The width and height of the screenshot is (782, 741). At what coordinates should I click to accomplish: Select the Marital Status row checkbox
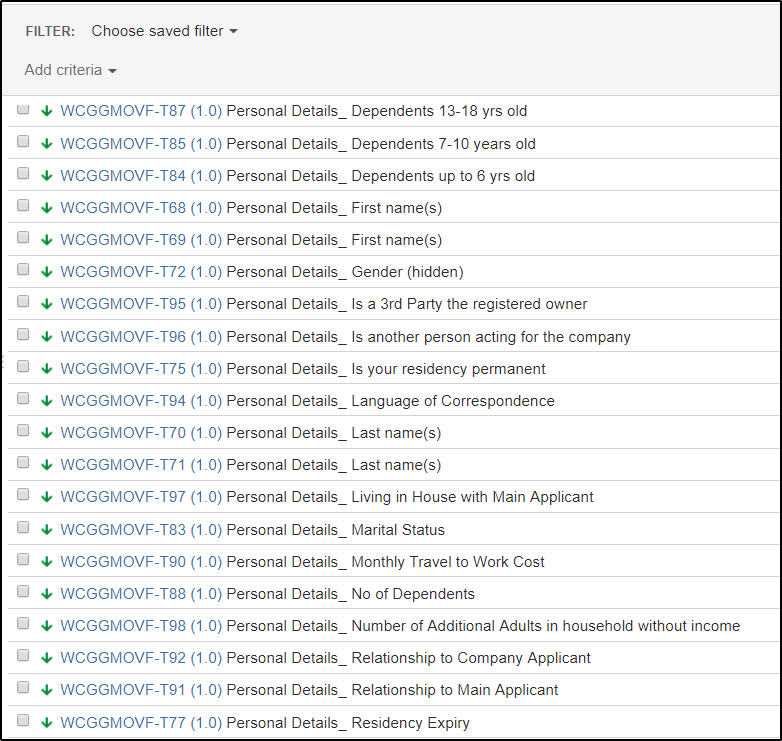click(23, 528)
